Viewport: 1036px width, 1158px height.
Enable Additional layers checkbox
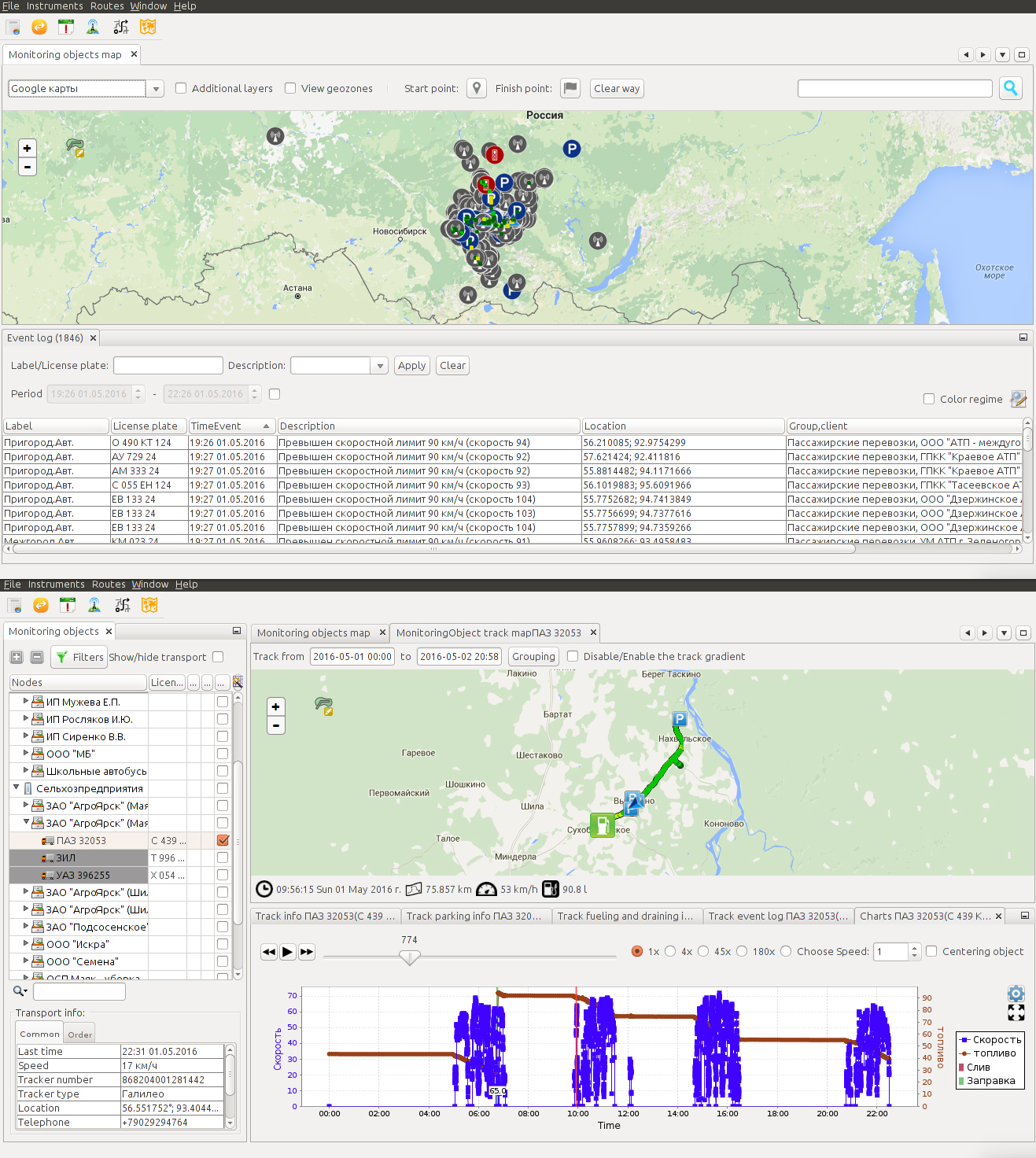(x=181, y=88)
